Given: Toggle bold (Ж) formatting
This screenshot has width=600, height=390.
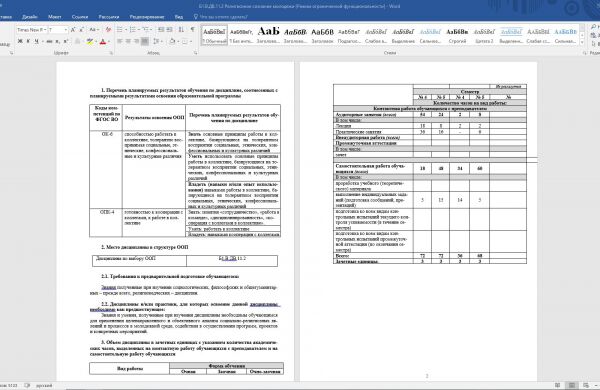Looking at the screenshot, I should 20,41.
